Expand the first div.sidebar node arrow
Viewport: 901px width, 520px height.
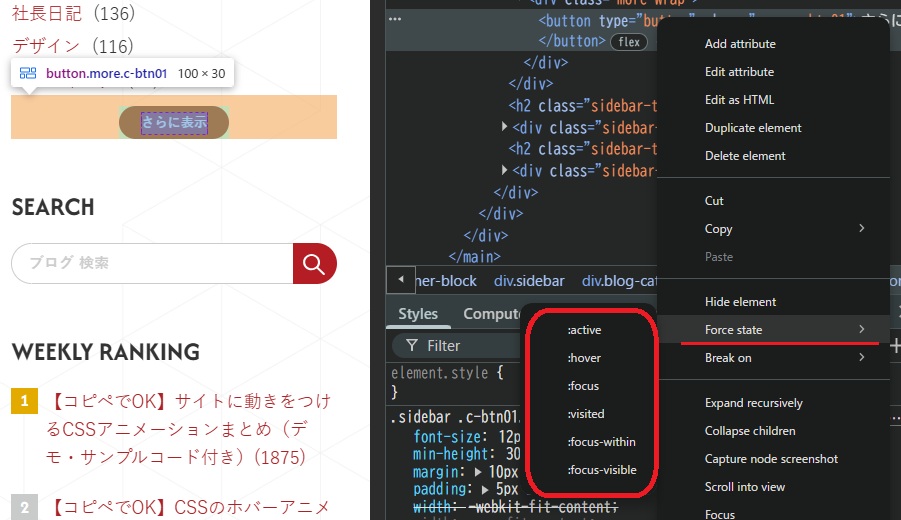tap(504, 126)
